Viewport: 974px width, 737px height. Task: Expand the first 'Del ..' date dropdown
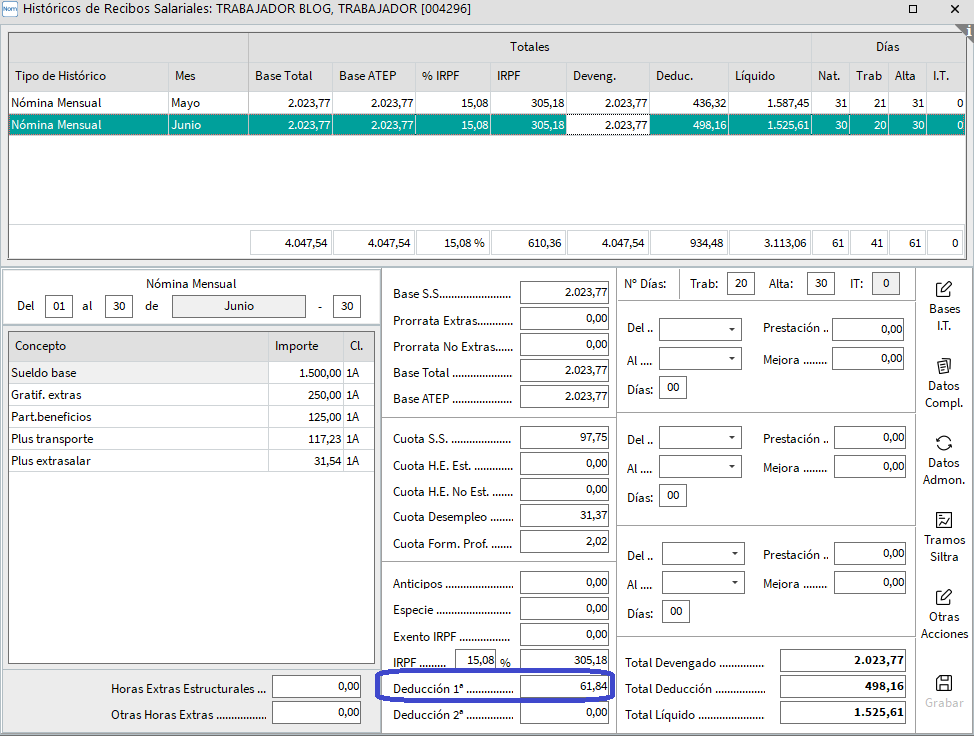pyautogui.click(x=732, y=329)
